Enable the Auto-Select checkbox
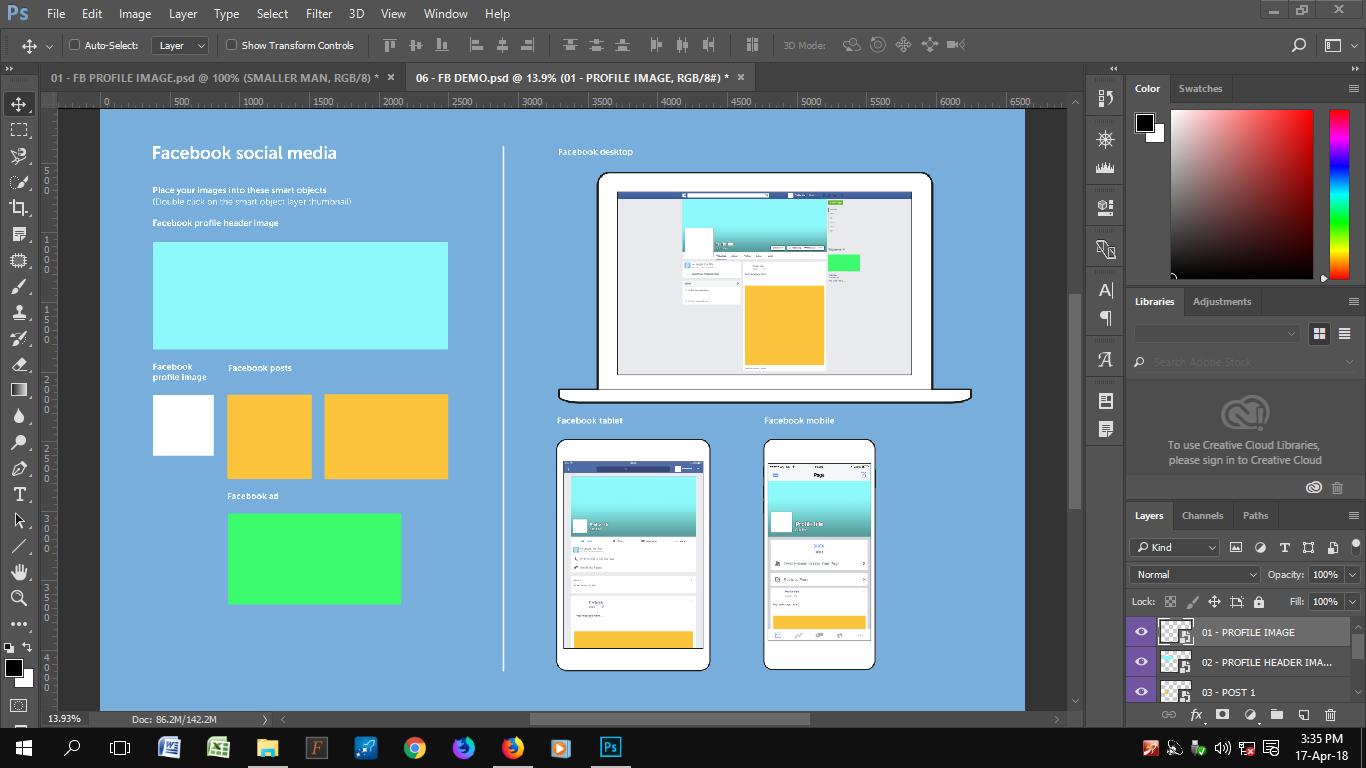Screen dimensions: 1366x768 74,45
